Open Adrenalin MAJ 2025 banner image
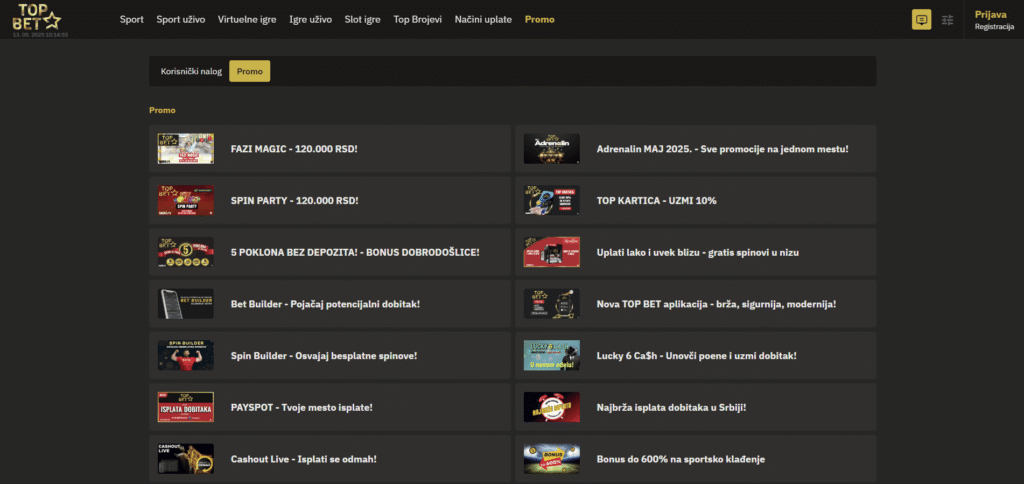 point(551,148)
